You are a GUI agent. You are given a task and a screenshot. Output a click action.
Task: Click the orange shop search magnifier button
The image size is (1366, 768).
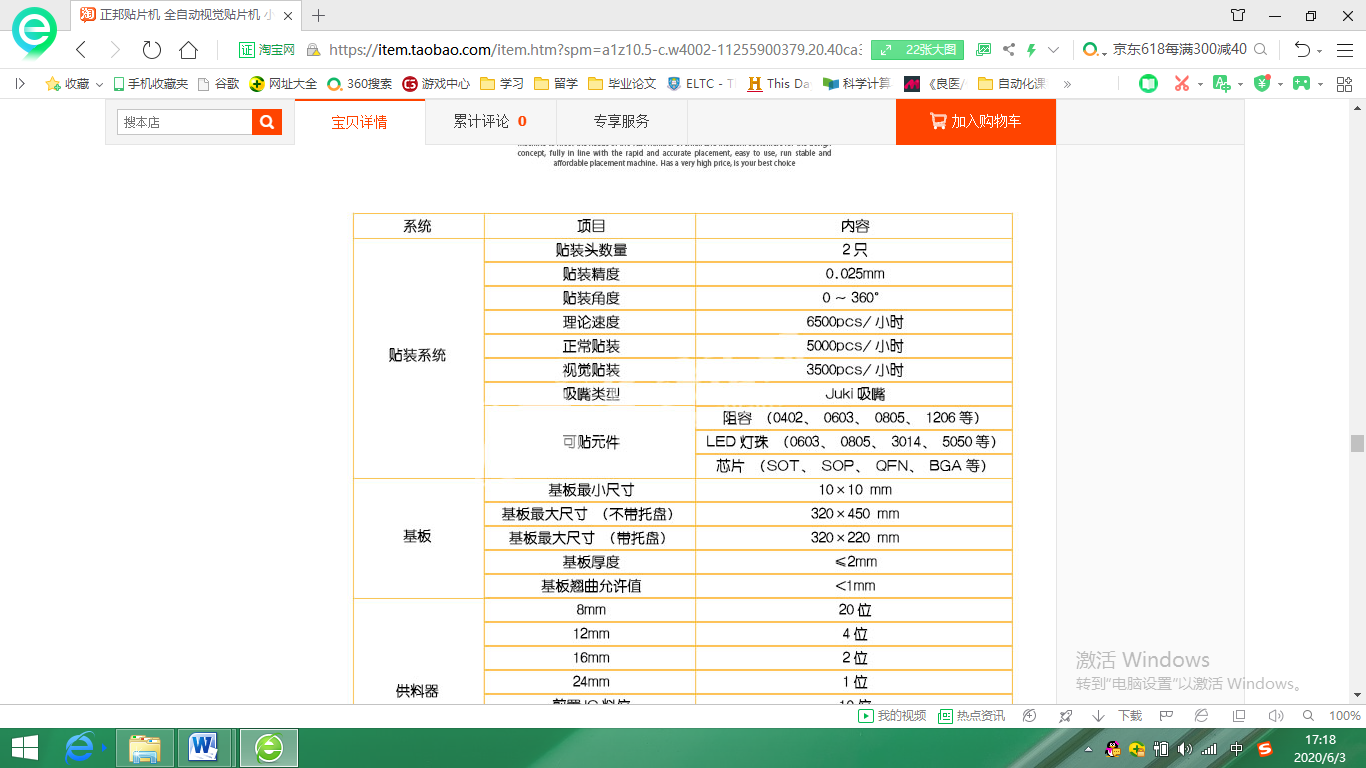pos(267,122)
